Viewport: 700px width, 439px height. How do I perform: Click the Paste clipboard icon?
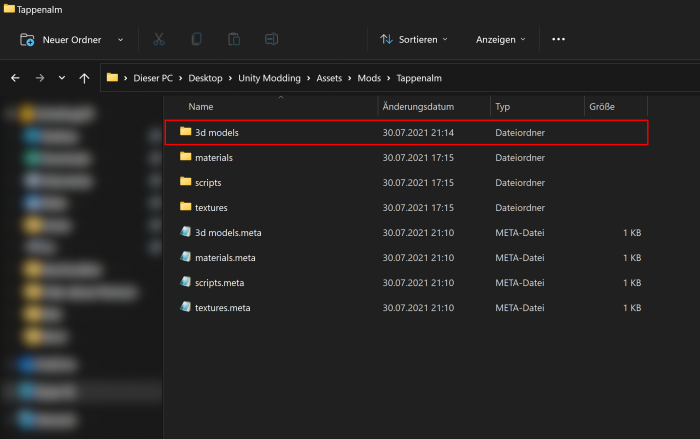click(x=233, y=39)
